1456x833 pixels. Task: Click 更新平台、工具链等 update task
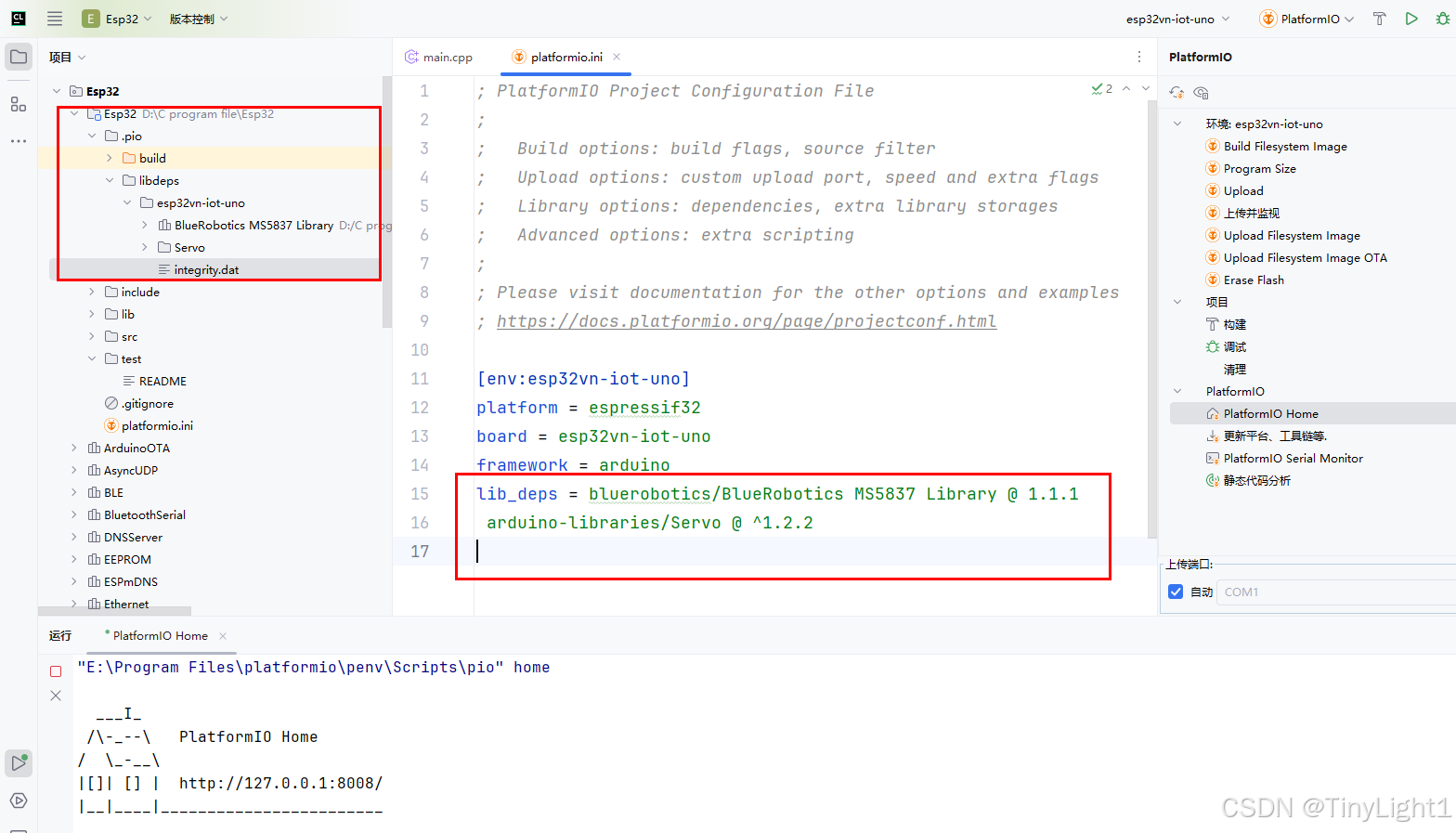point(1267,436)
